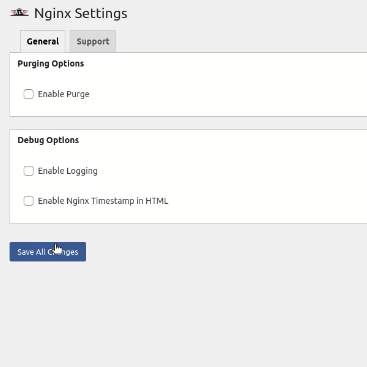Click the word 'Nginx' in the page title
The height and width of the screenshot is (367, 367).
click(52, 14)
